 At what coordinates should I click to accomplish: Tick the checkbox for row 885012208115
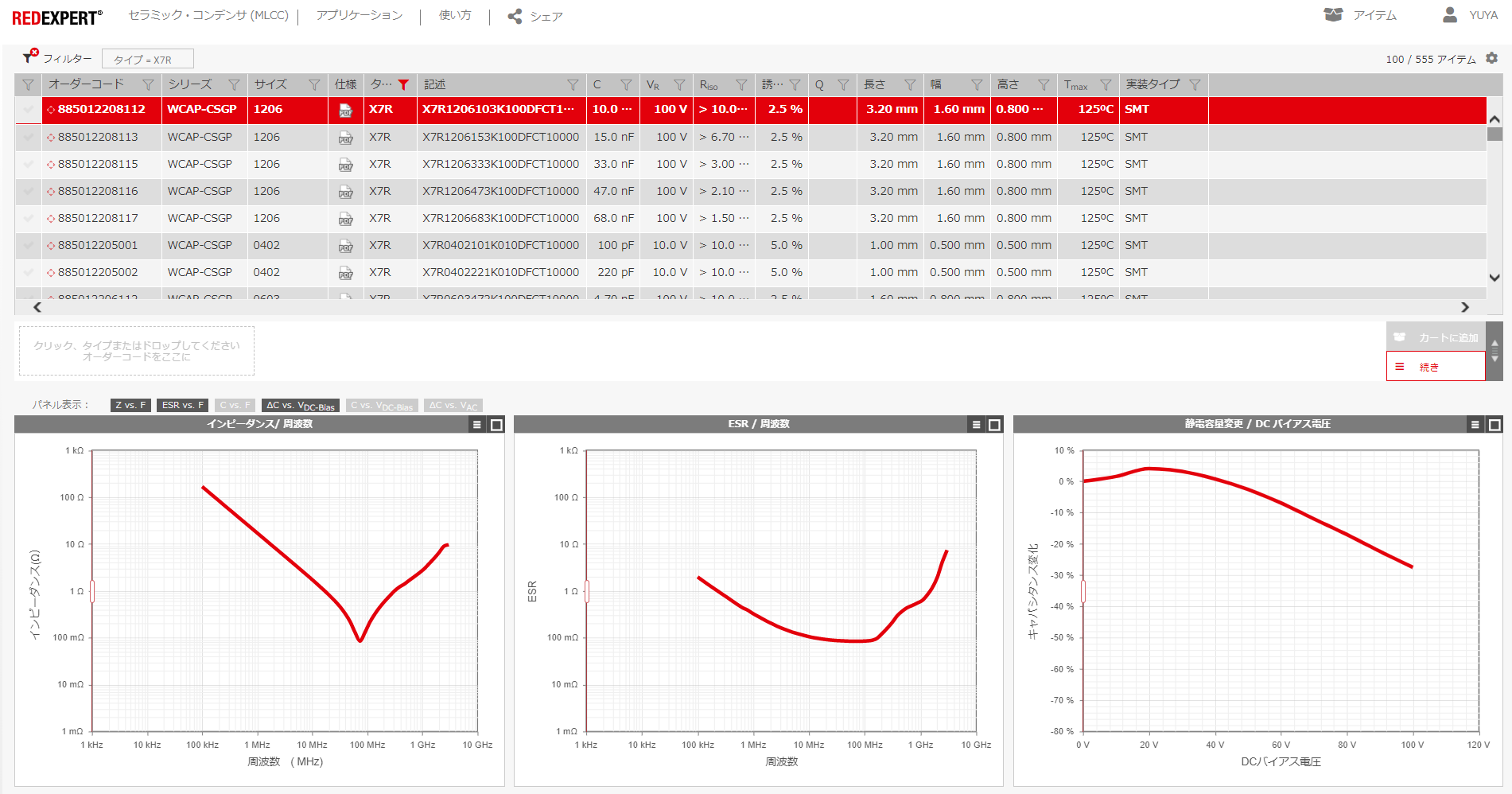point(29,164)
